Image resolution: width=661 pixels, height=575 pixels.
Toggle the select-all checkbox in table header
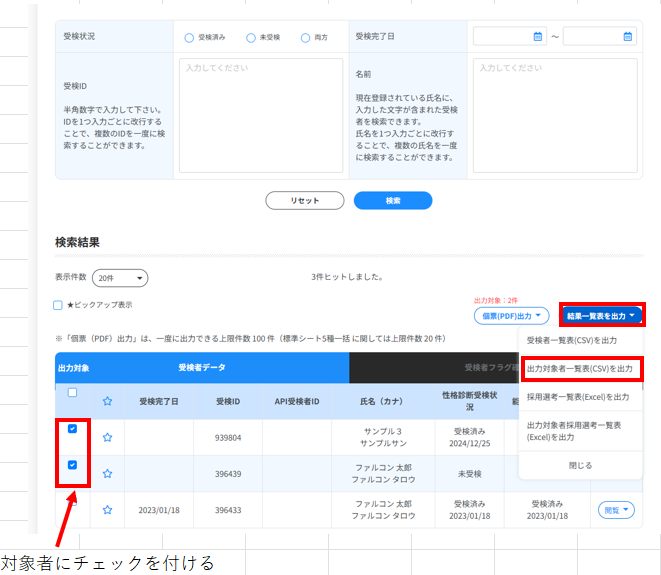point(73,392)
